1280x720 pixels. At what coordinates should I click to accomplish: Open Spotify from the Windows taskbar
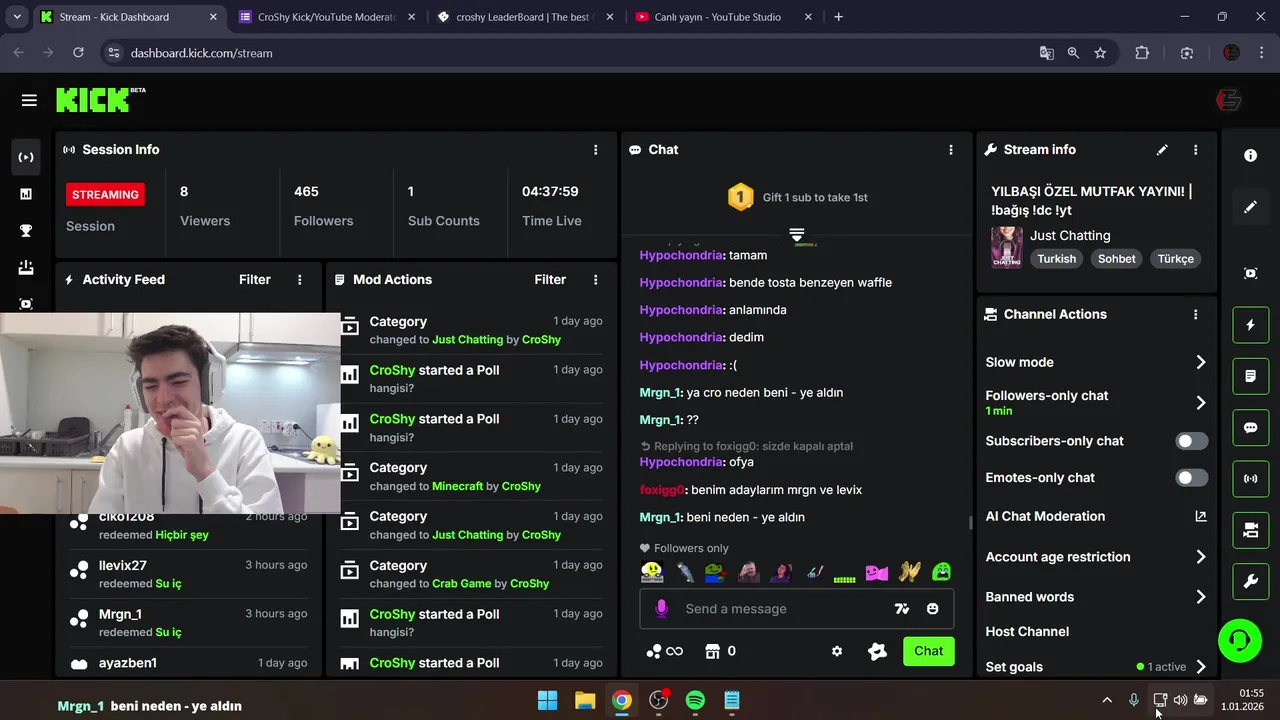[x=695, y=700]
